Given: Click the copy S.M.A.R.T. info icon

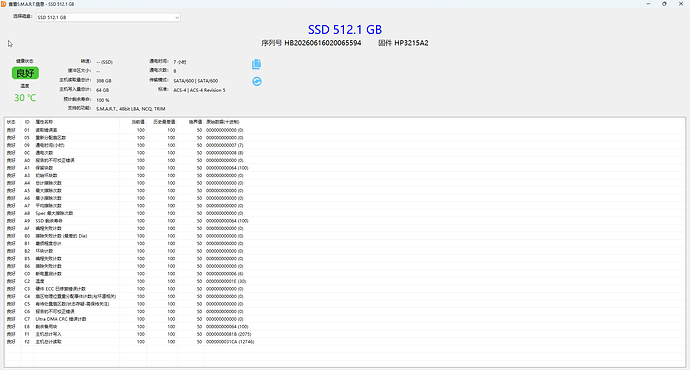Looking at the screenshot, I should pos(257,64).
